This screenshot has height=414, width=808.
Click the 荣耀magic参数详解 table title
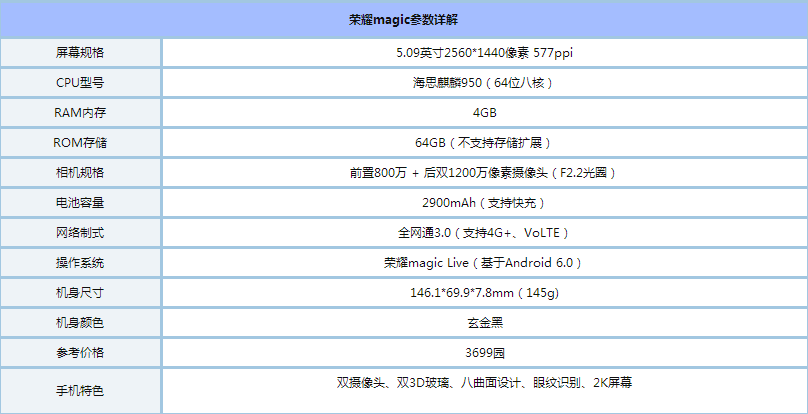[x=403, y=20]
